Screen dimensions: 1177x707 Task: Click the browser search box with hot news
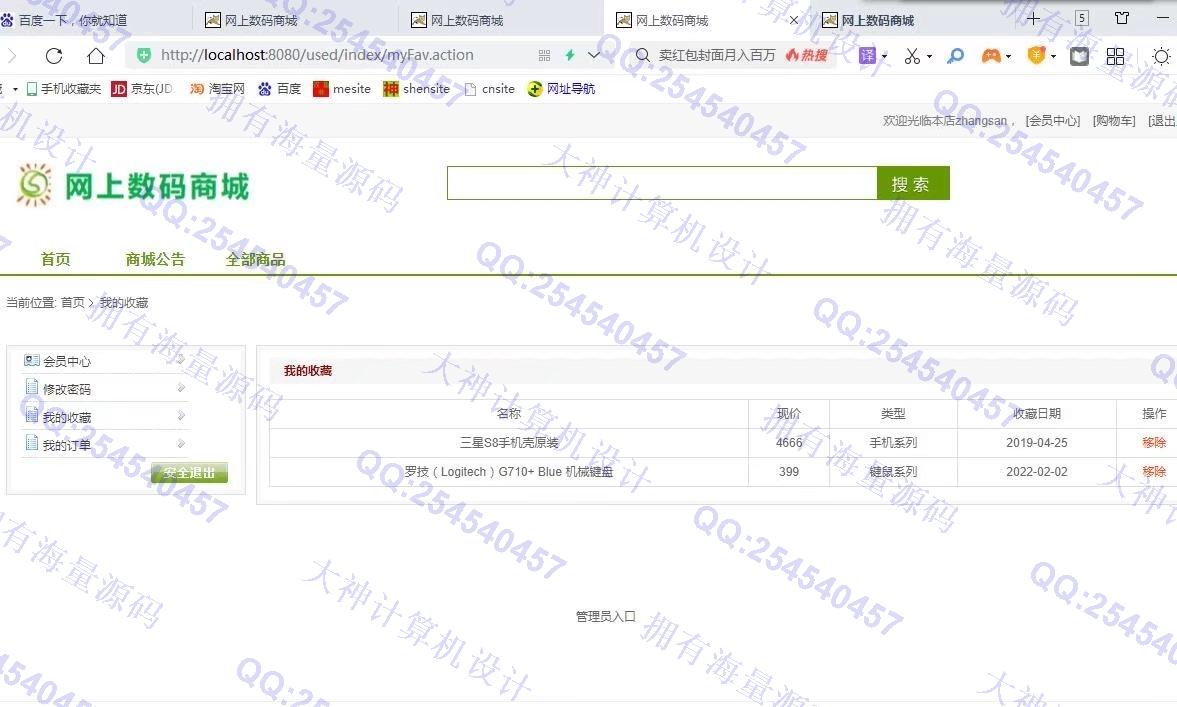point(732,55)
